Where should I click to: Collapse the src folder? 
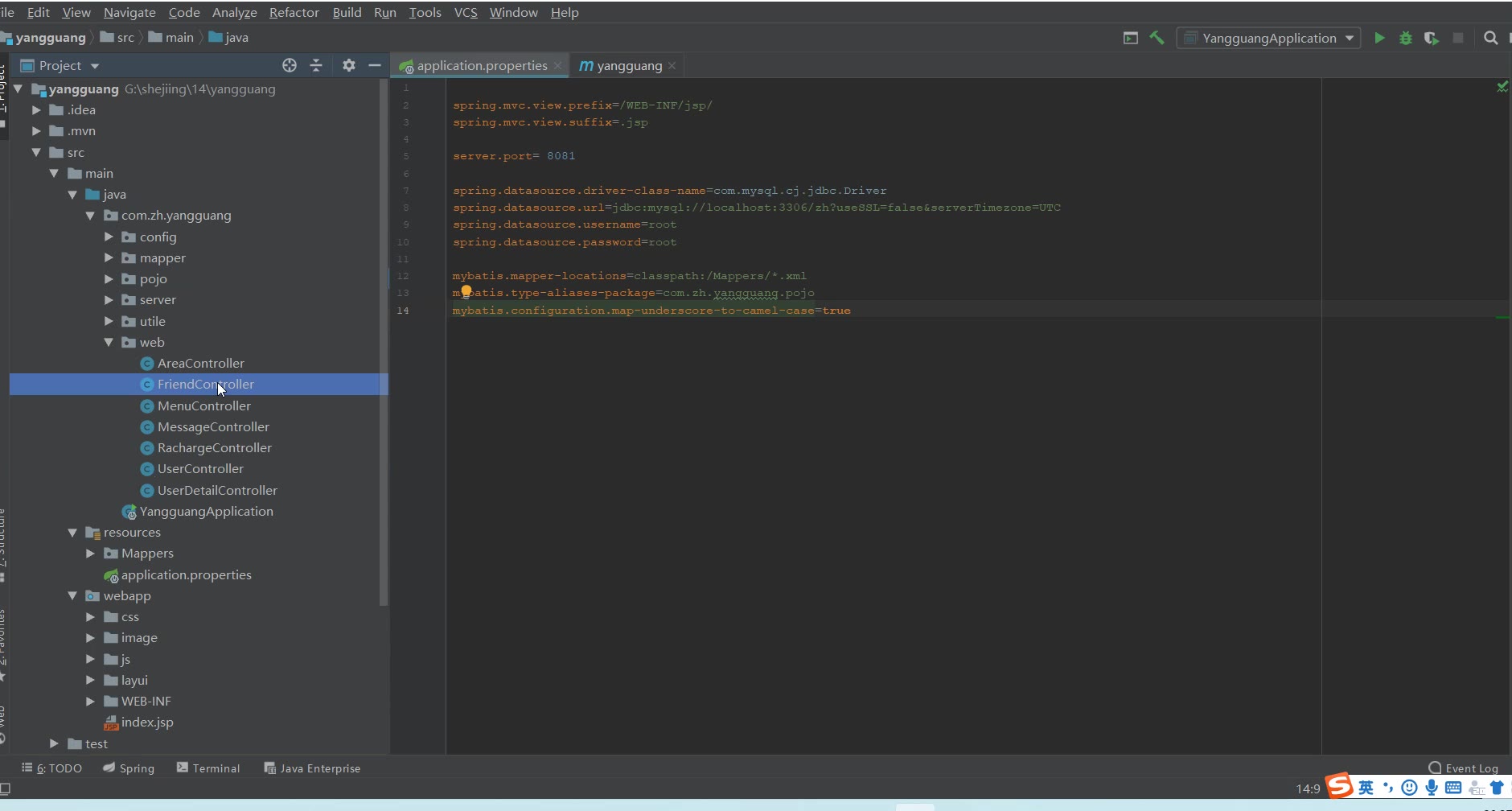(36, 152)
